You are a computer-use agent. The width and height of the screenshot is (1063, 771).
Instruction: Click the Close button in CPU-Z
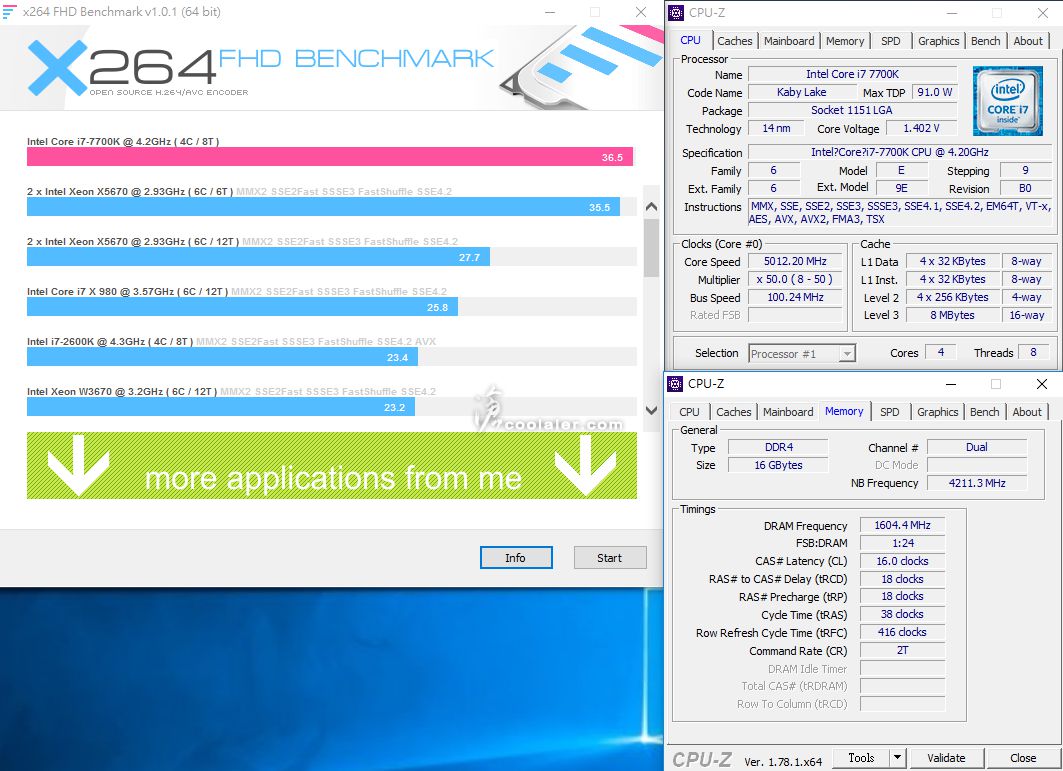click(x=1022, y=757)
